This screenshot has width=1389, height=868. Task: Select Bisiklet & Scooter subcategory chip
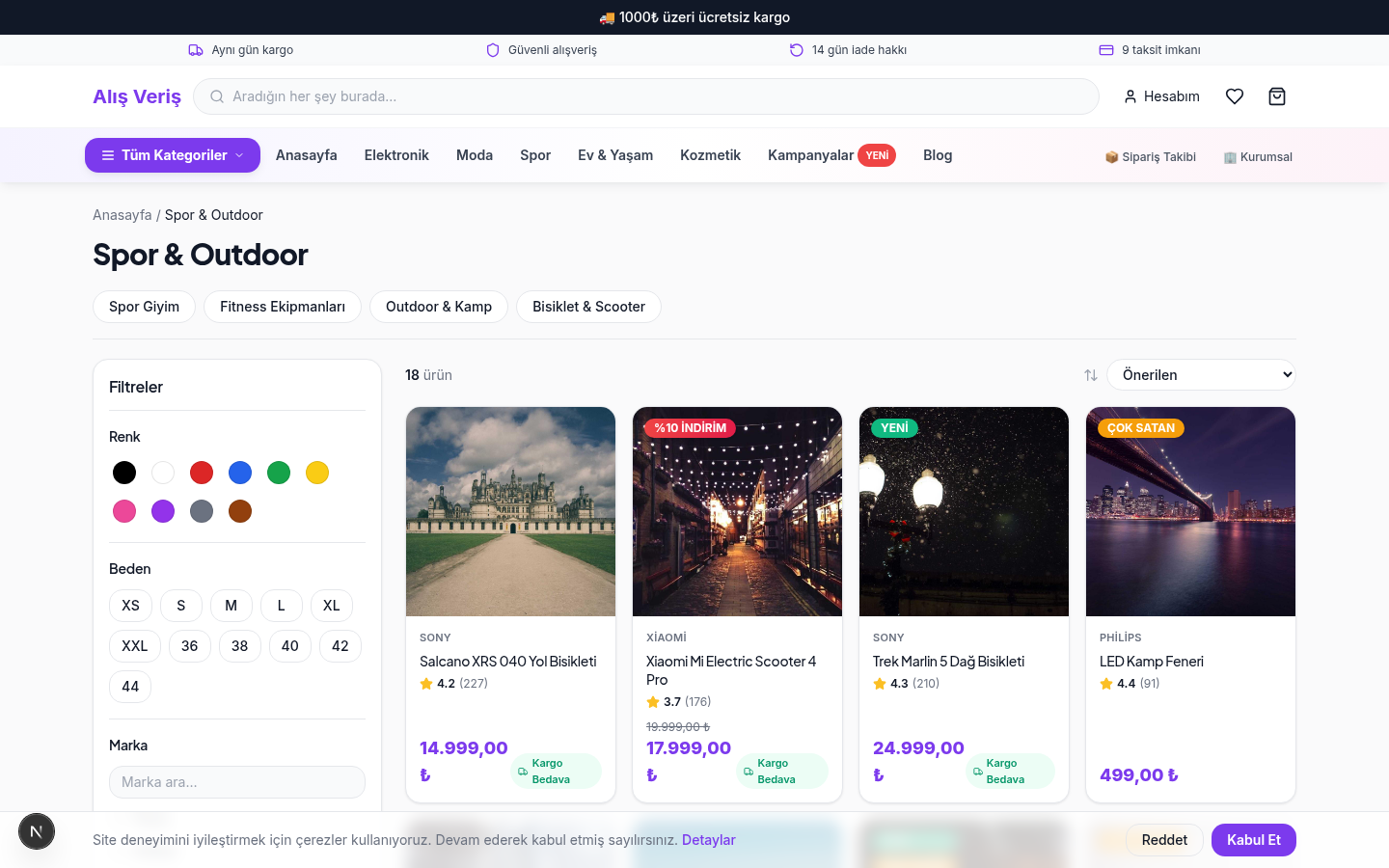tap(588, 307)
